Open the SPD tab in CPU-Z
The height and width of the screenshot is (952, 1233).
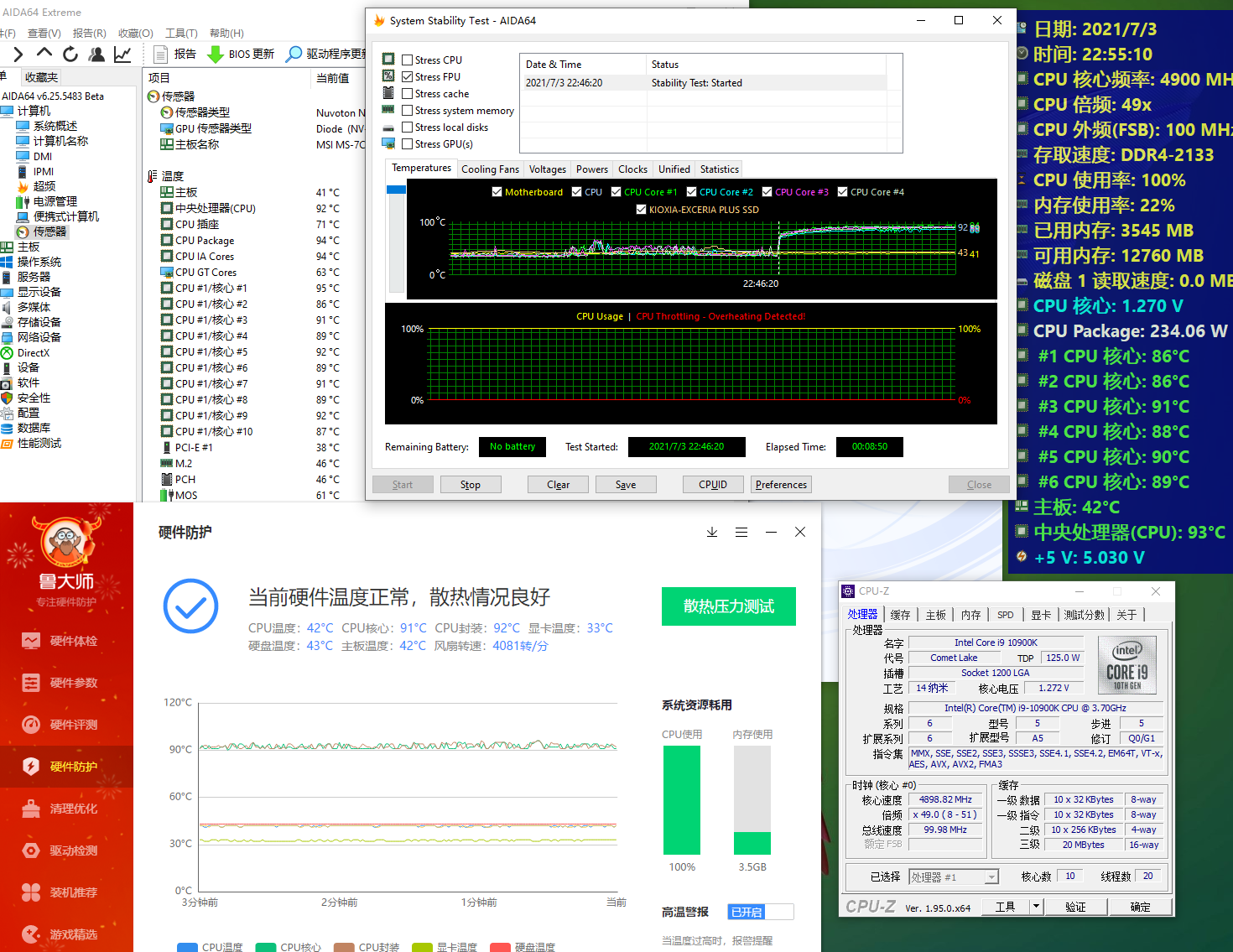(1005, 615)
